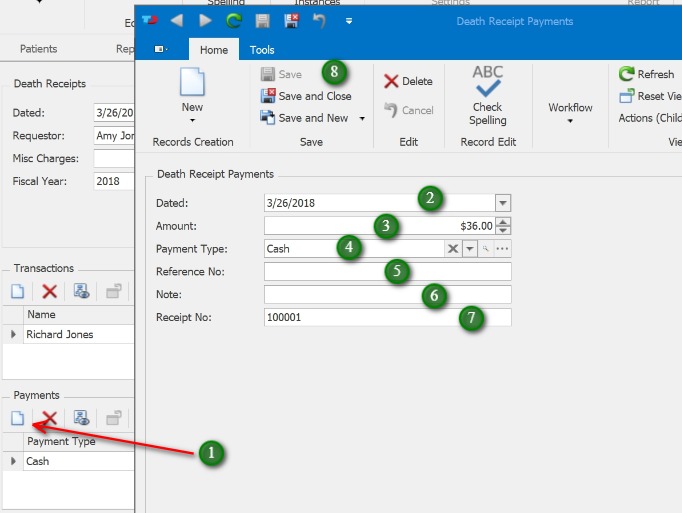The height and width of the screenshot is (513, 682).
Task: Click the green refresh icon in title bar
Action: [234, 20]
